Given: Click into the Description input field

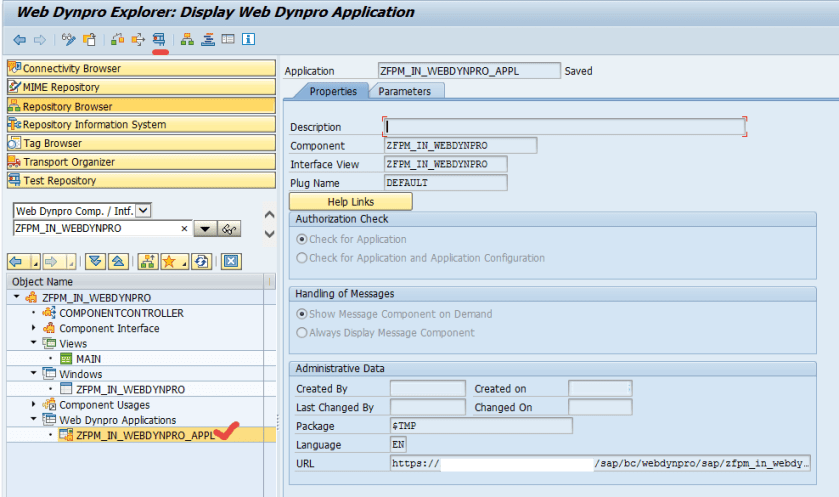Looking at the screenshot, I should point(564,127).
